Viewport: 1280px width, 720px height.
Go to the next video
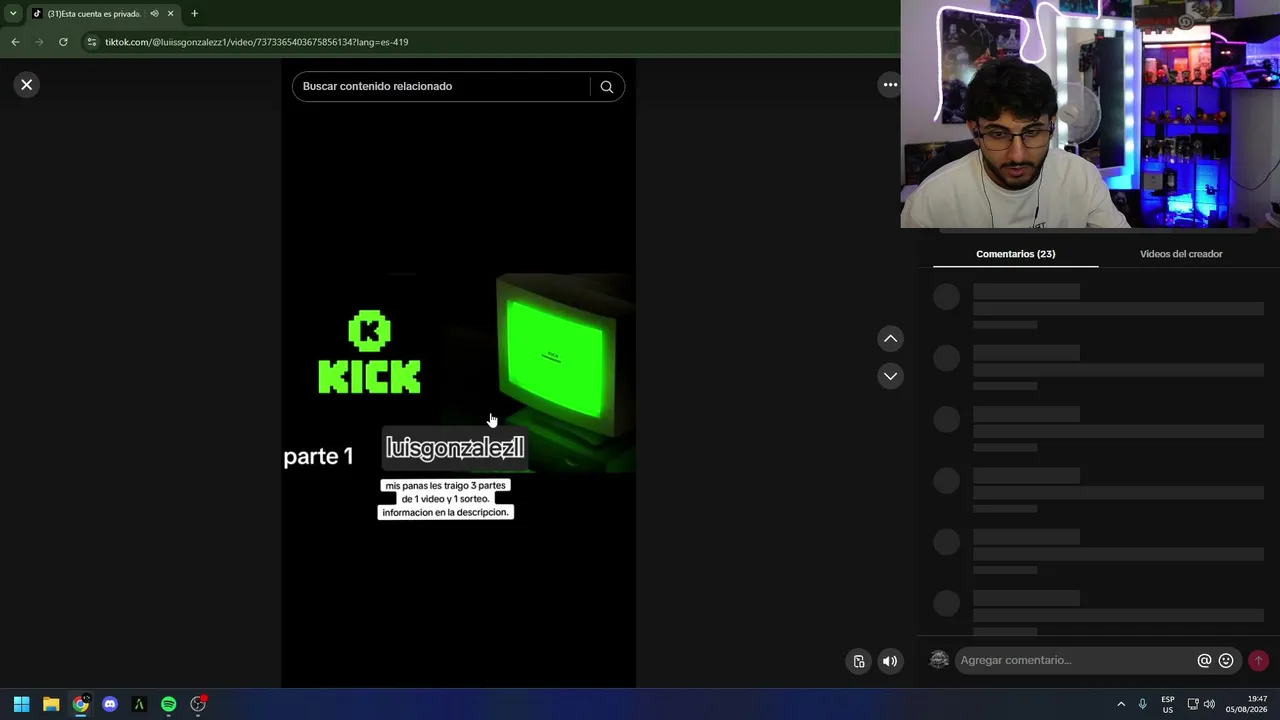(890, 376)
